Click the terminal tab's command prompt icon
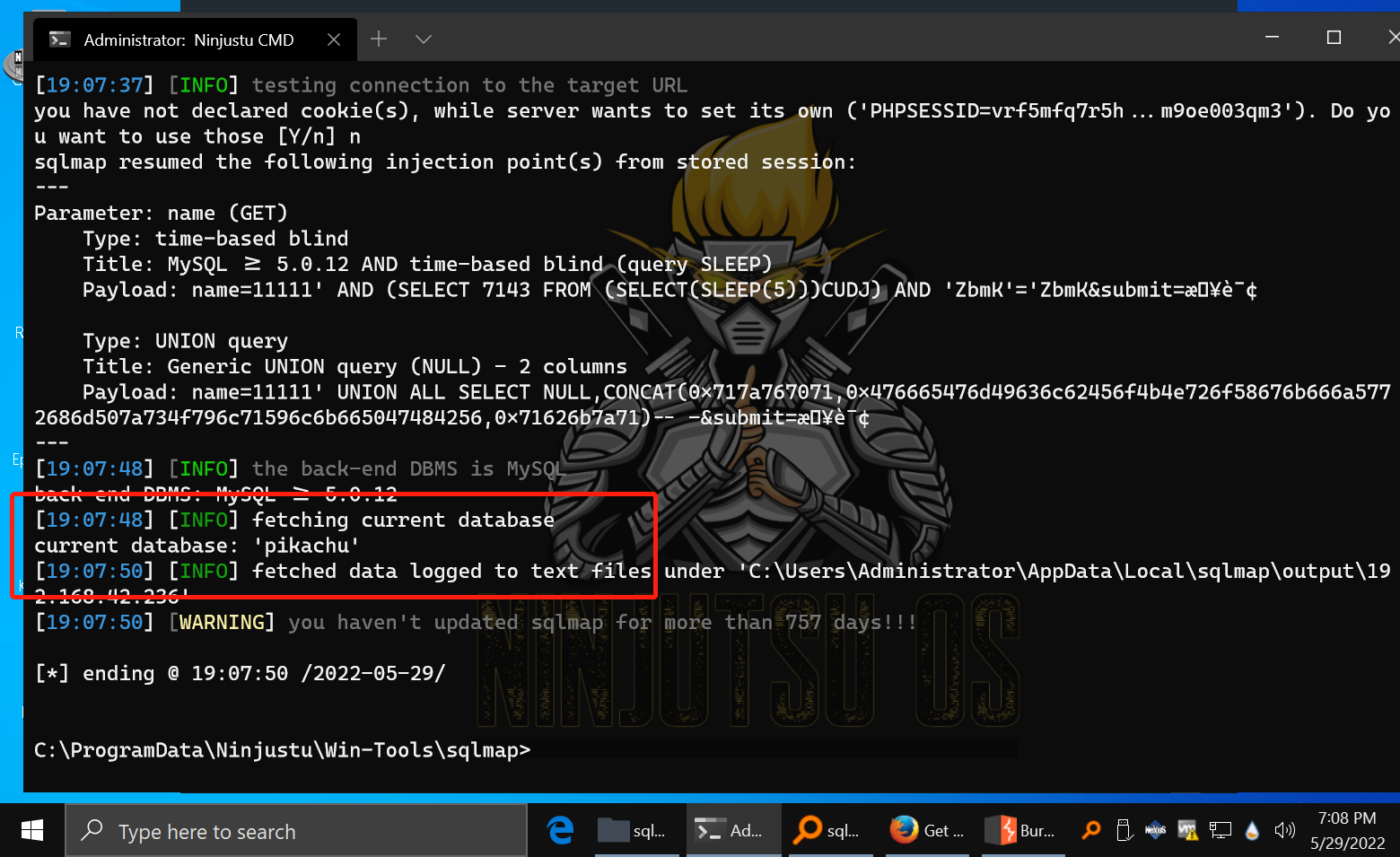Screen dimensions: 1400x857 [60, 39]
